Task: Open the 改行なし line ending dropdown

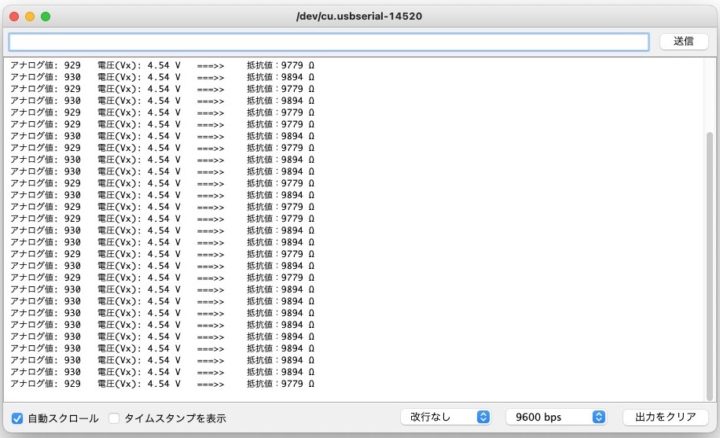Action: 445,417
